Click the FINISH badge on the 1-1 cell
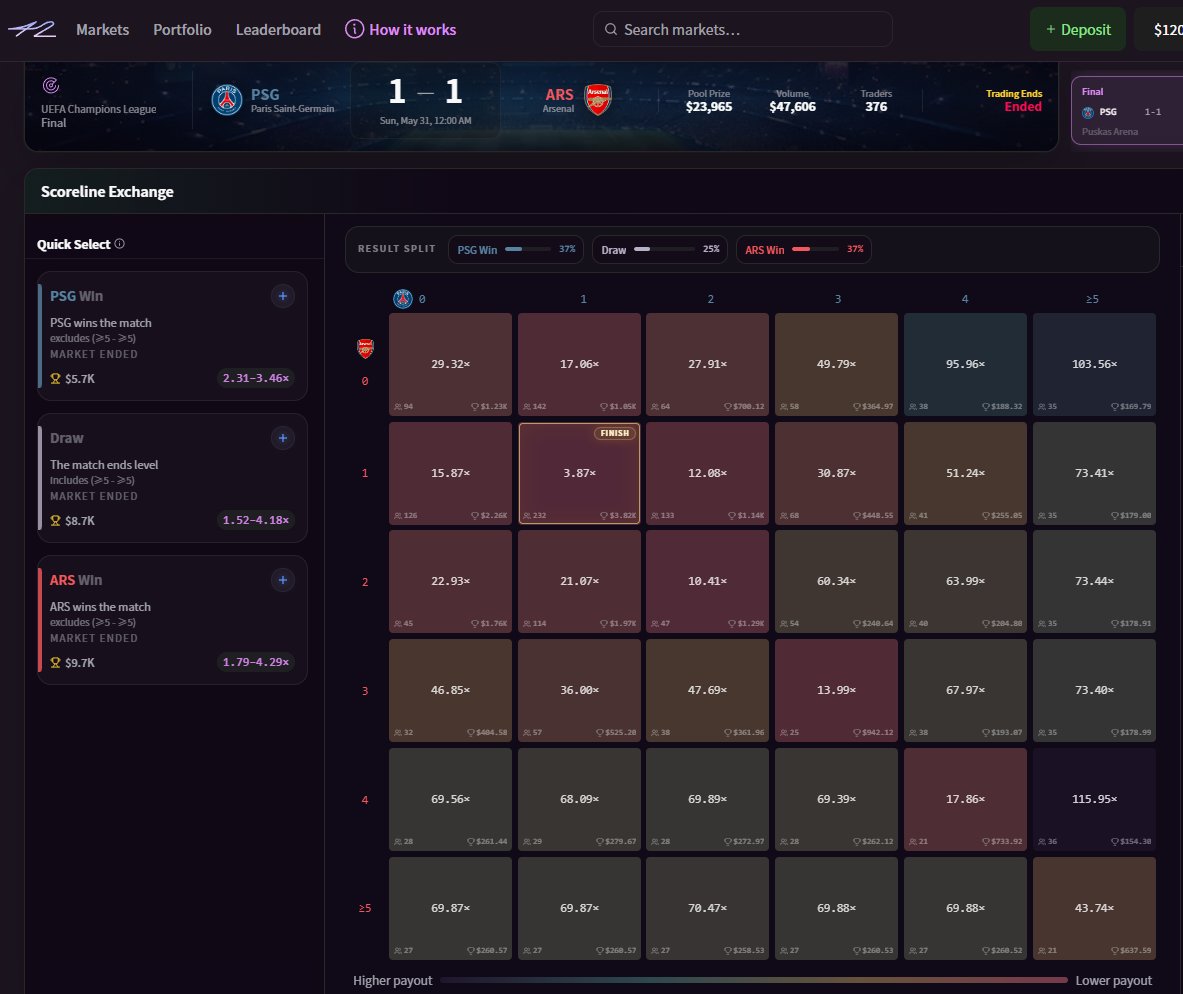The width and height of the screenshot is (1183, 994). click(615, 433)
